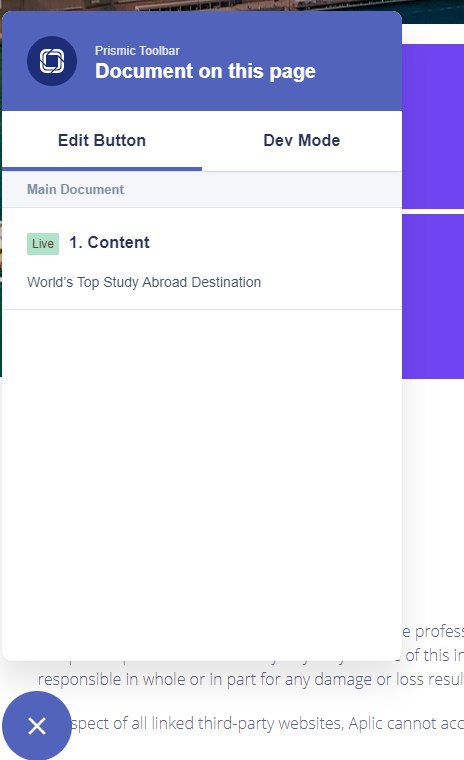This screenshot has width=464, height=760.
Task: Open the '1. Content' document entry
Action: coord(202,259)
